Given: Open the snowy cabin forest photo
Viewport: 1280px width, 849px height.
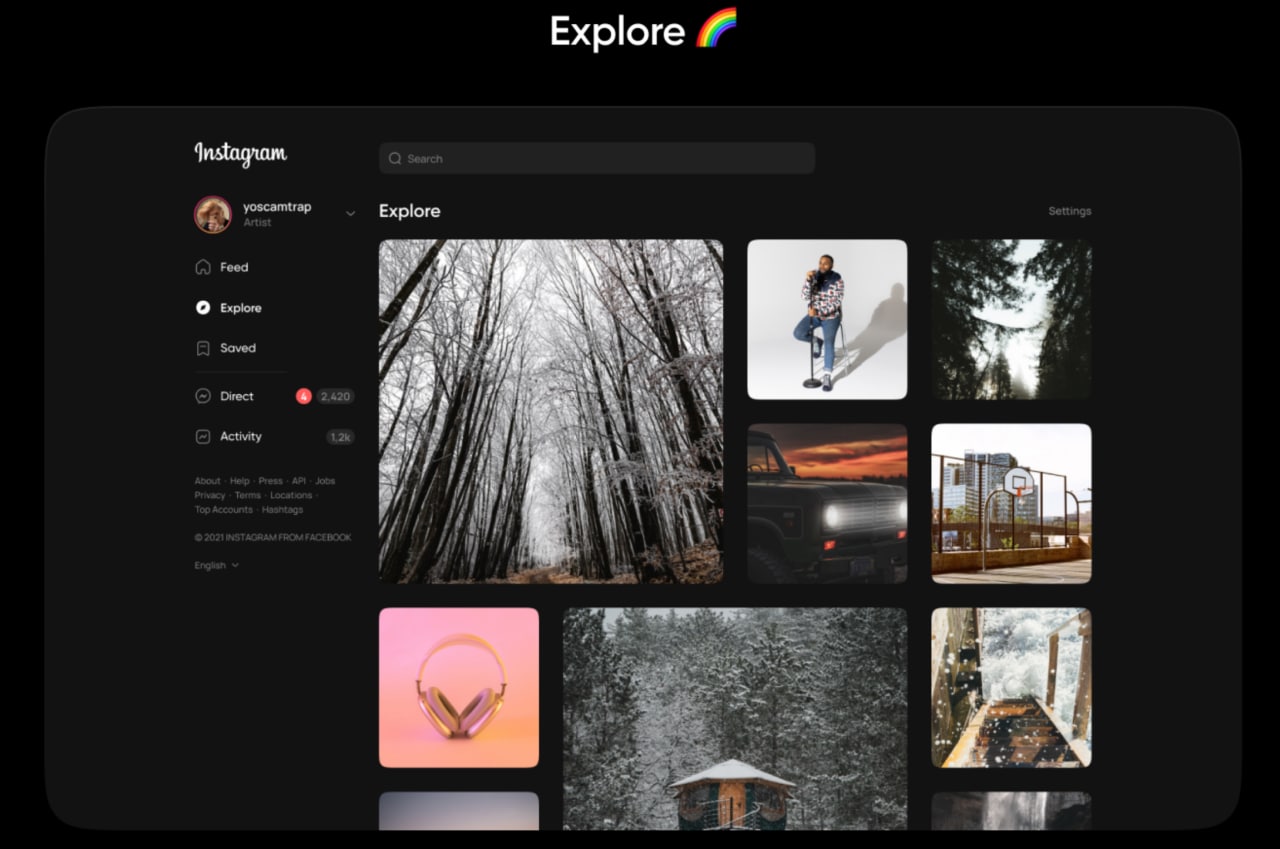Looking at the screenshot, I should [x=735, y=718].
